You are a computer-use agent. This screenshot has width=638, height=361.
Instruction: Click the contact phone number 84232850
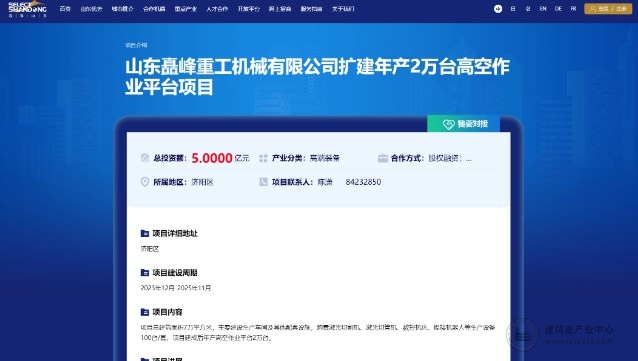pos(363,182)
